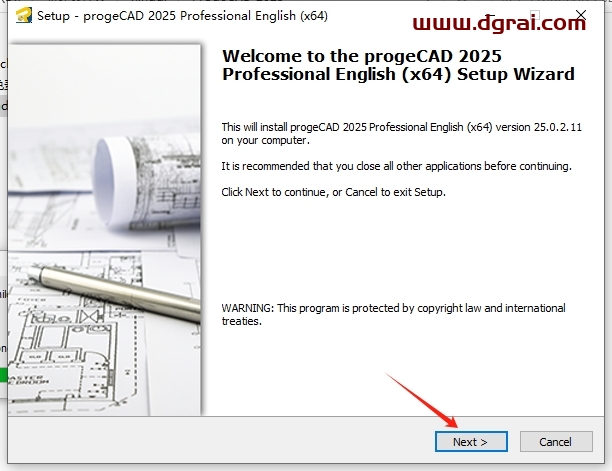Click the blueprint and pen wizard image
Viewport: 612px width, 471px height.
(x=104, y=229)
